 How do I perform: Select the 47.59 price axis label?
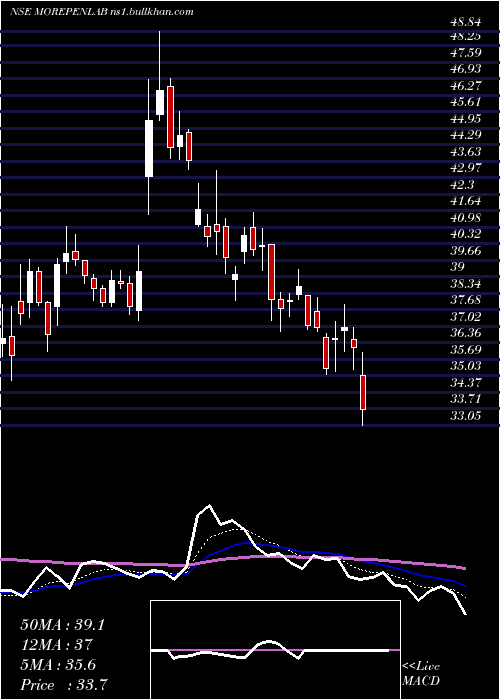click(x=464, y=53)
